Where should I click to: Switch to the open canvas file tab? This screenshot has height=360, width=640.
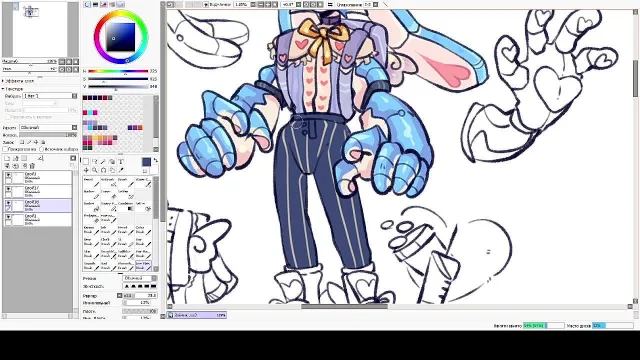(x=197, y=315)
